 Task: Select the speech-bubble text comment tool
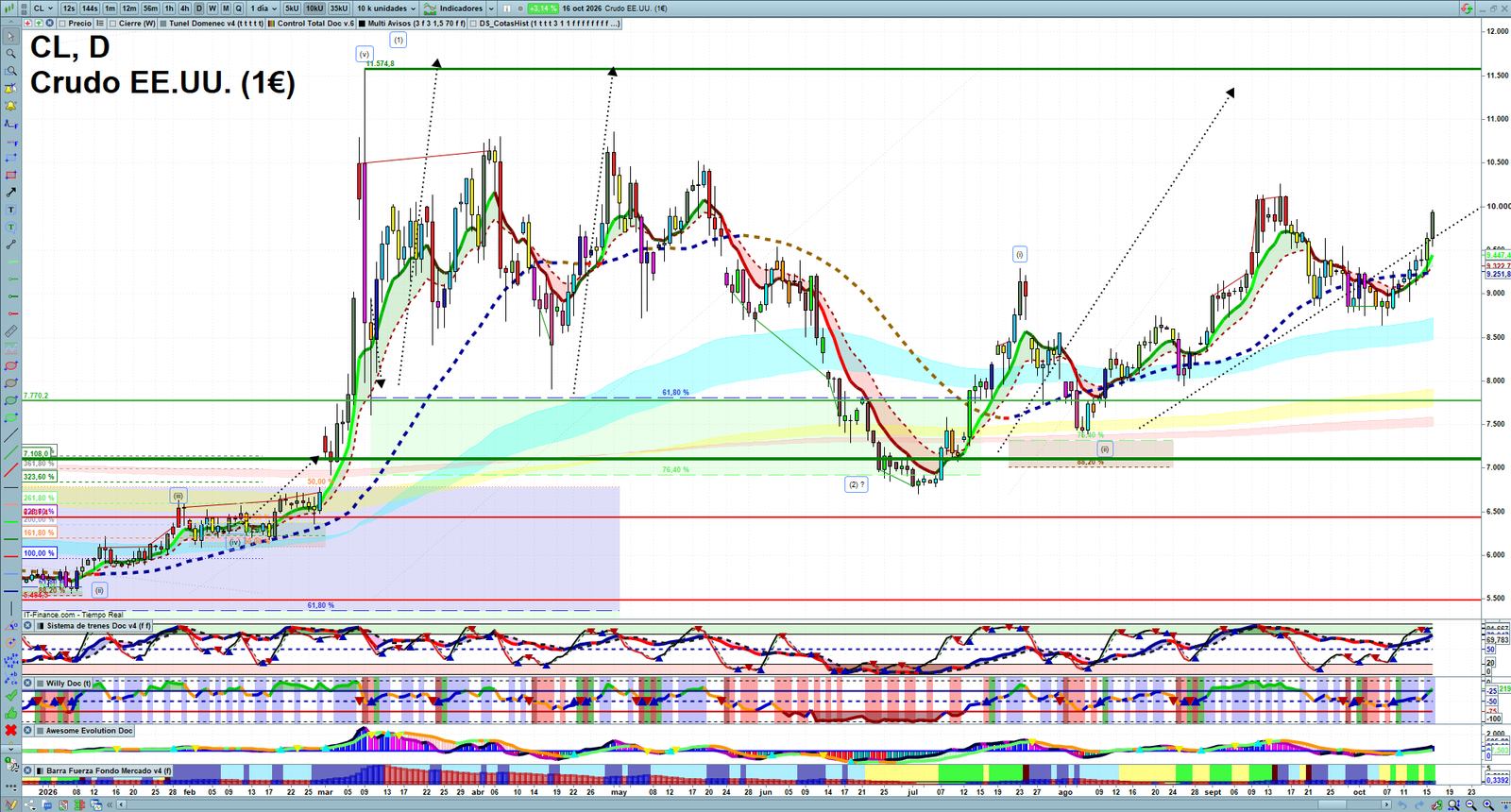pos(10,227)
